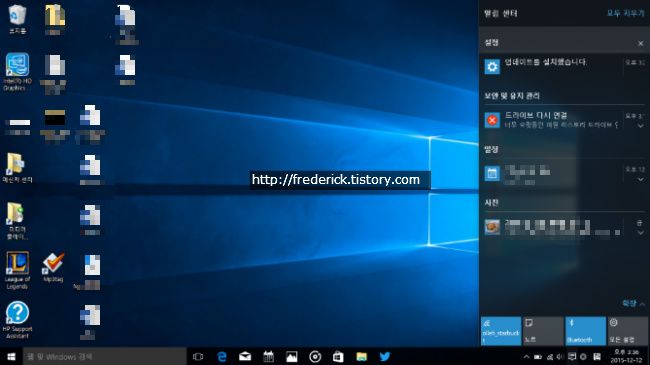This screenshot has height=365, width=650.
Task: Click the Action Center tray icon
Action: [x=572, y=357]
